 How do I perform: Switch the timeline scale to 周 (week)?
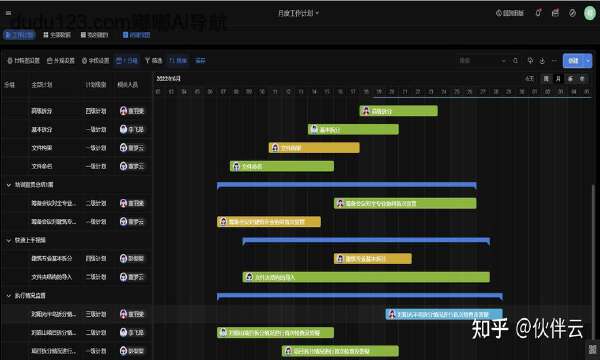tap(546, 79)
